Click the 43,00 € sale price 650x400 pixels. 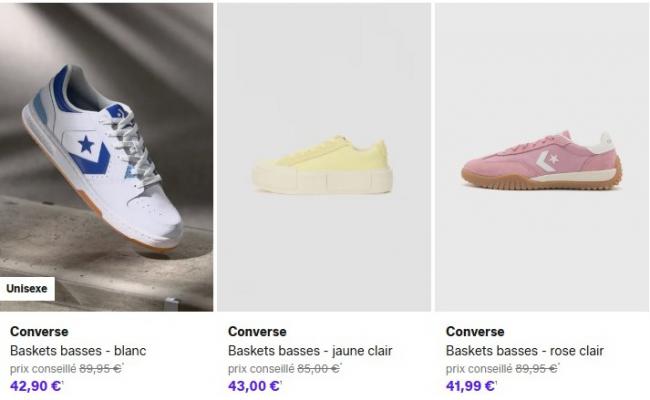(254, 386)
